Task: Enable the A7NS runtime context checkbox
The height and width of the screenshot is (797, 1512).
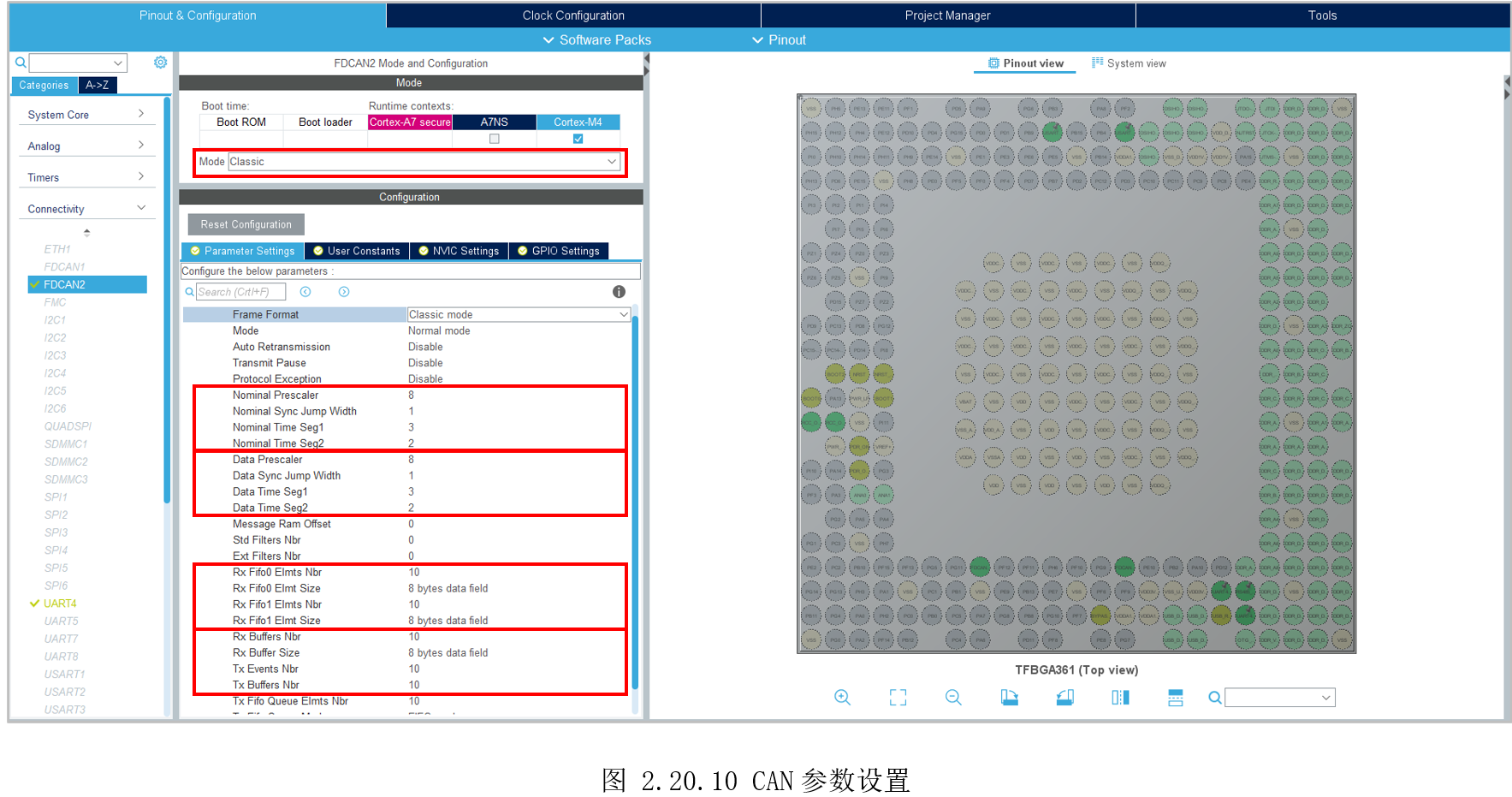Action: point(494,139)
